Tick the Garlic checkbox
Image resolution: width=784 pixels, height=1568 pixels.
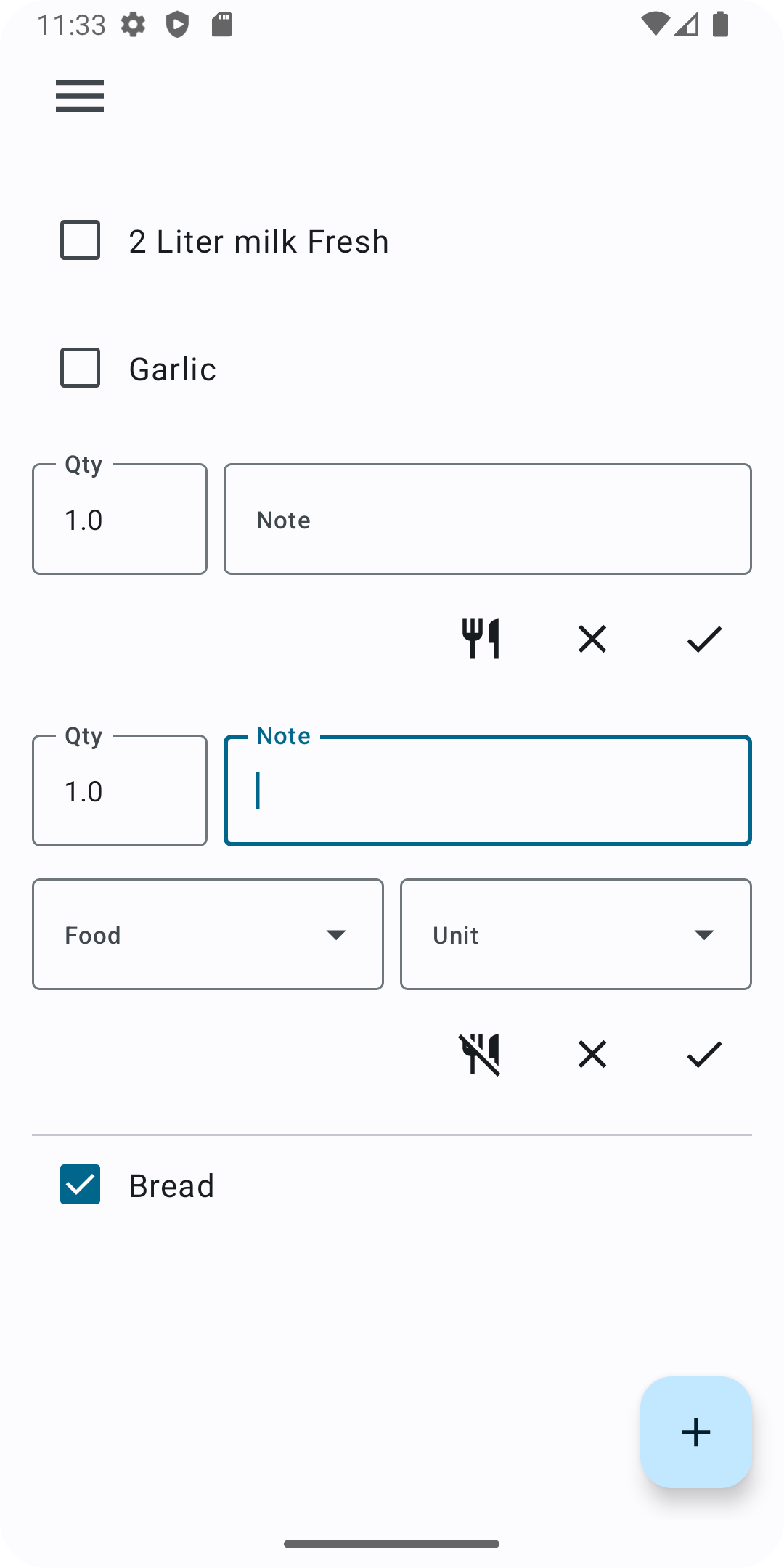(81, 368)
